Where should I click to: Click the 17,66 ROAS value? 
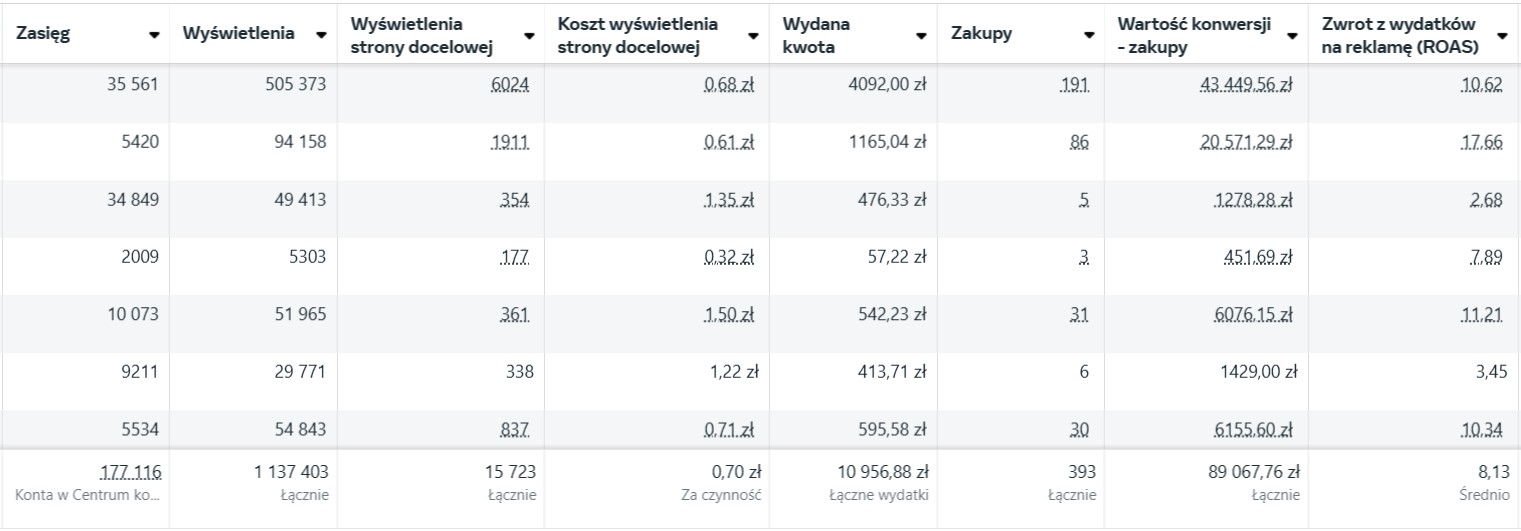coord(1481,143)
